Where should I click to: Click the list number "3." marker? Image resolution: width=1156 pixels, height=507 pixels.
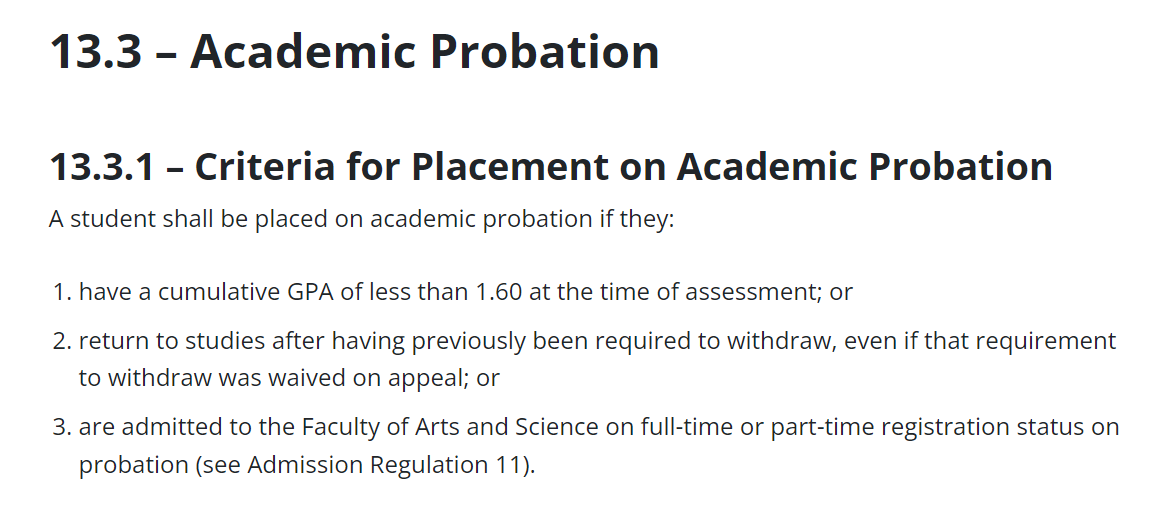pos(61,427)
